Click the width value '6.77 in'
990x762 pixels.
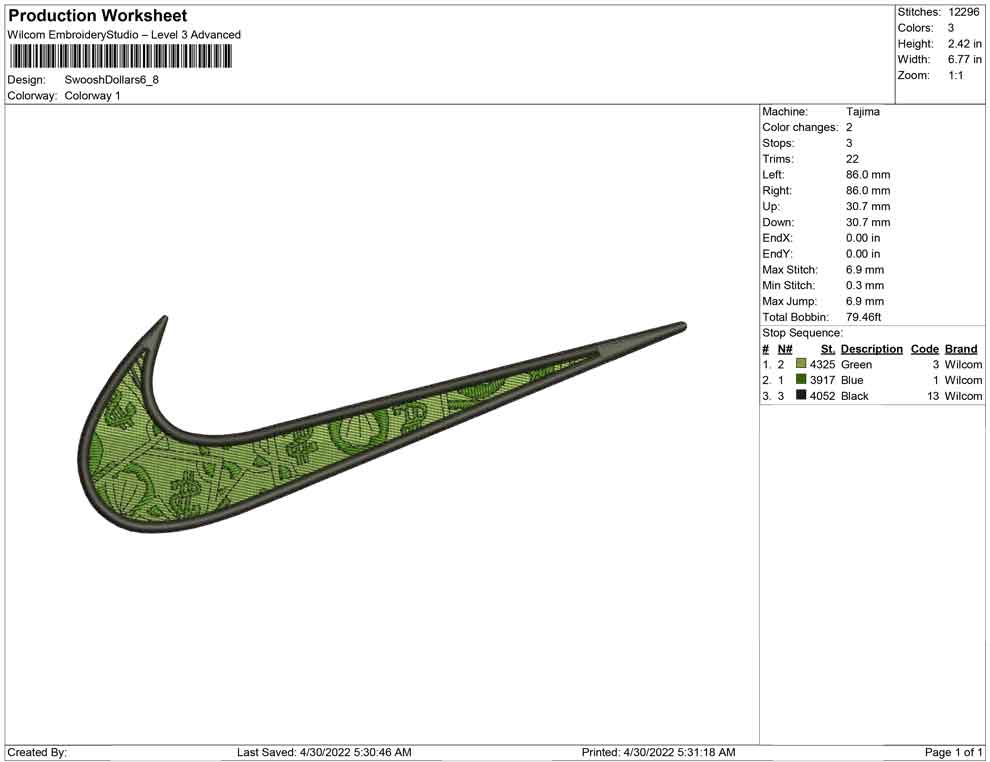click(964, 59)
